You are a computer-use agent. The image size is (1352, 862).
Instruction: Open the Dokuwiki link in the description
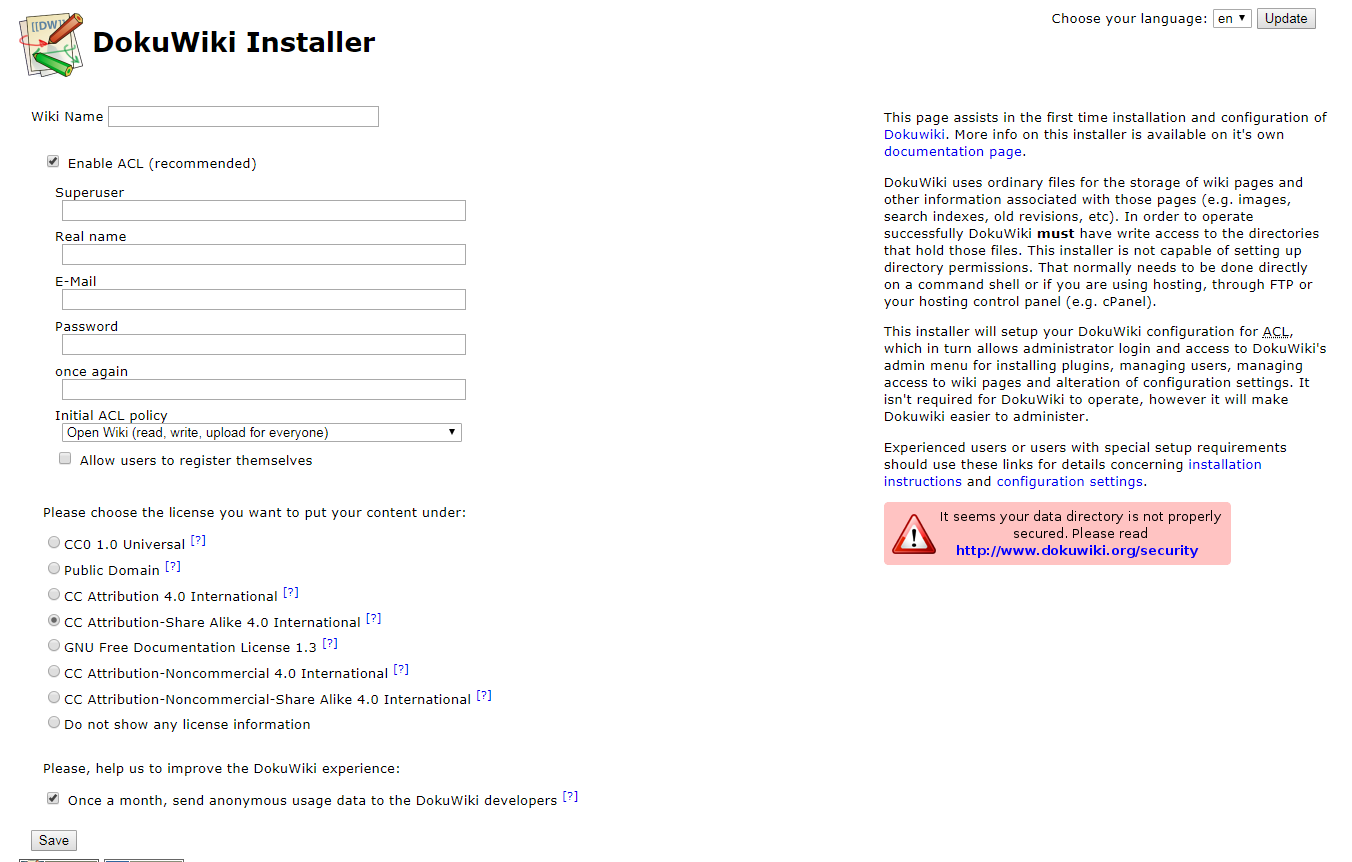pos(915,134)
